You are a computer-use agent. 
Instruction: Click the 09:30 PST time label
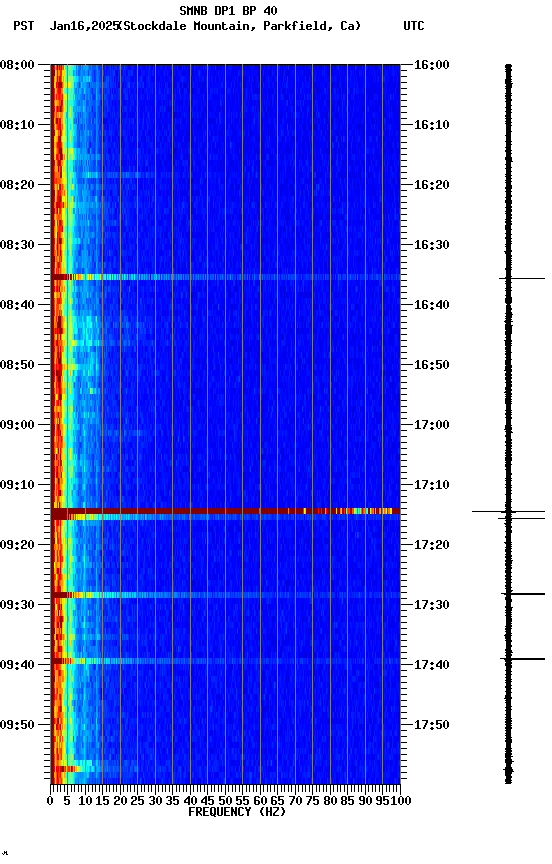17,605
